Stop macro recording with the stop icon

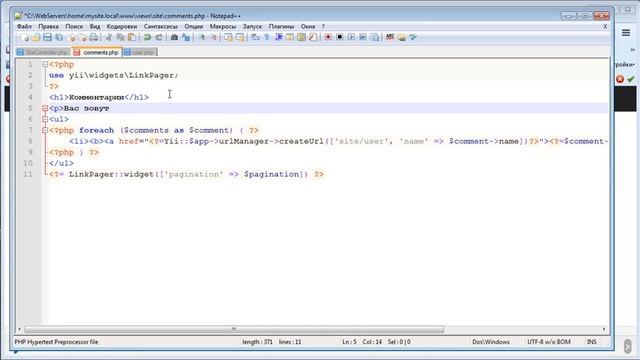[340, 38]
